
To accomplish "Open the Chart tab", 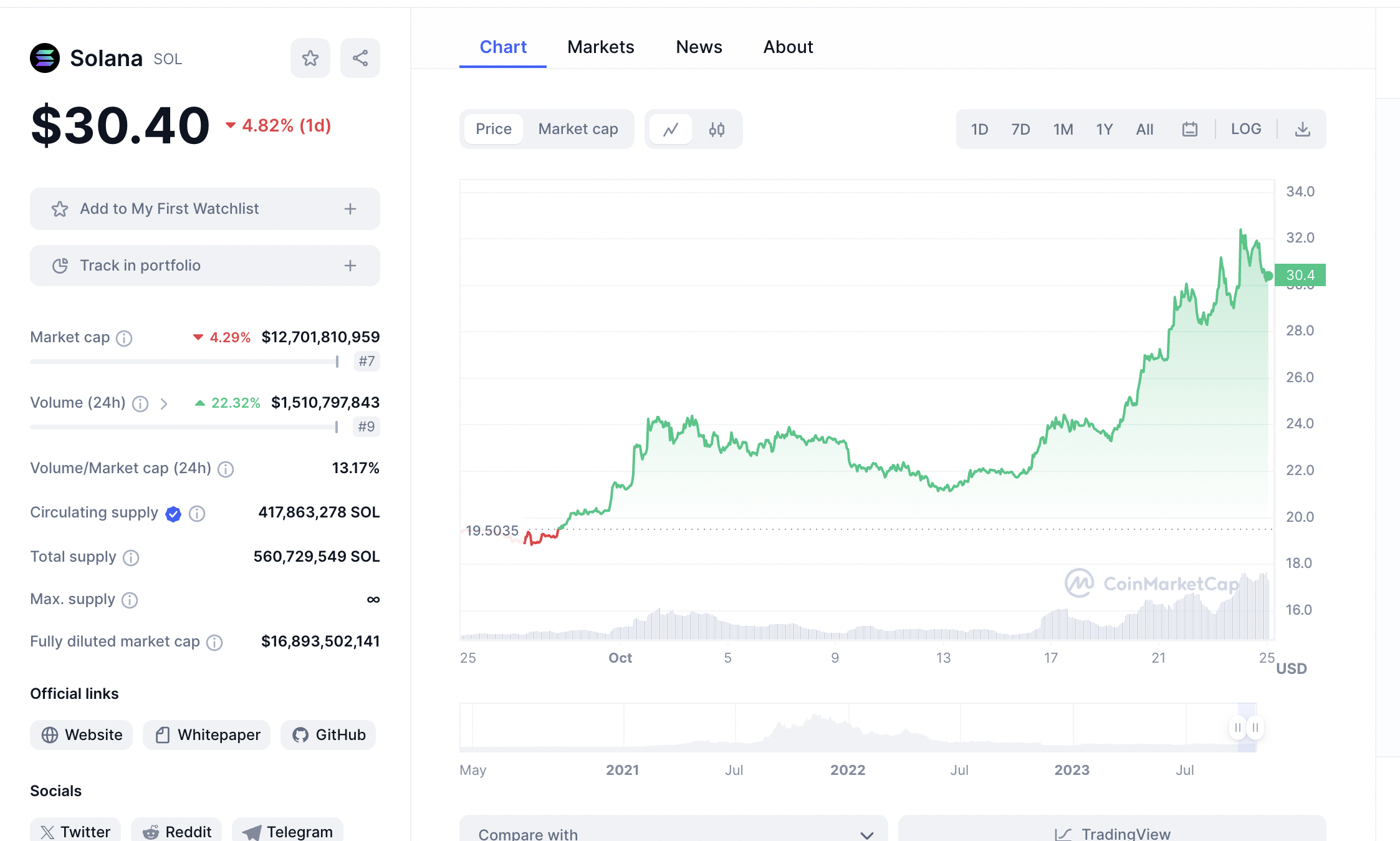I will [x=503, y=47].
